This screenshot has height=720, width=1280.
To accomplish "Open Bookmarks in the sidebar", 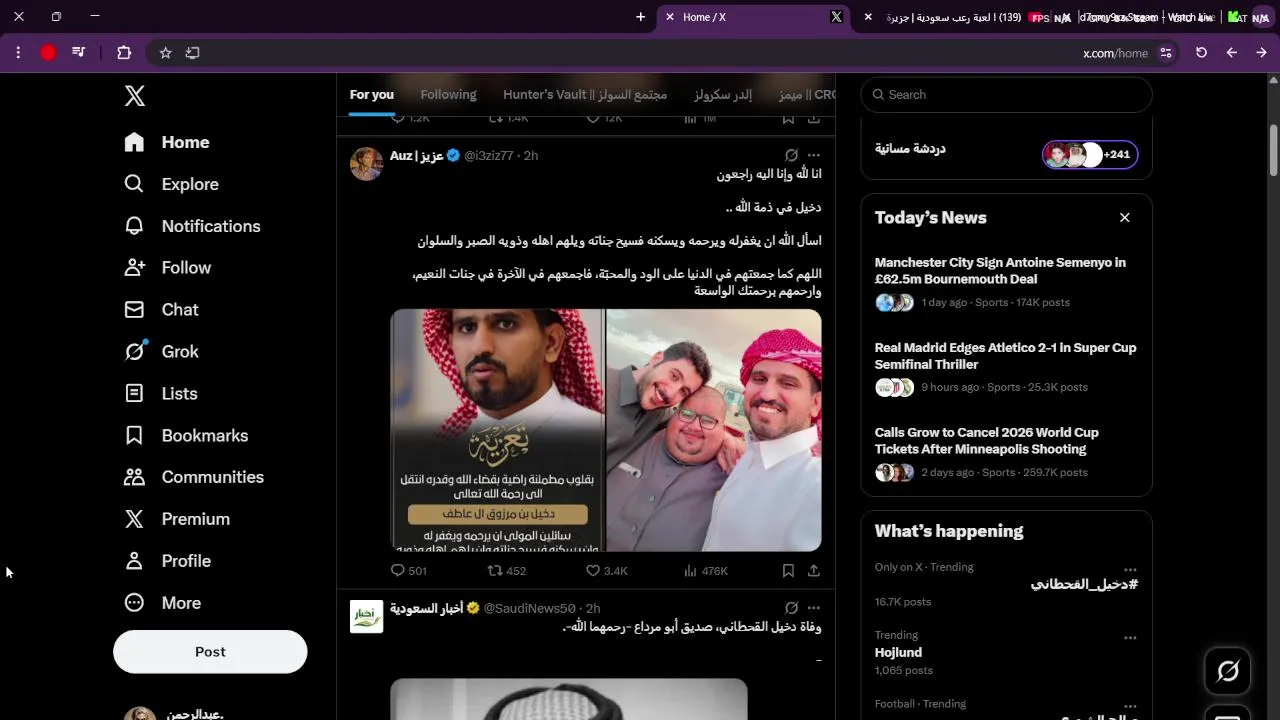I will pyautogui.click(x=186, y=436).
